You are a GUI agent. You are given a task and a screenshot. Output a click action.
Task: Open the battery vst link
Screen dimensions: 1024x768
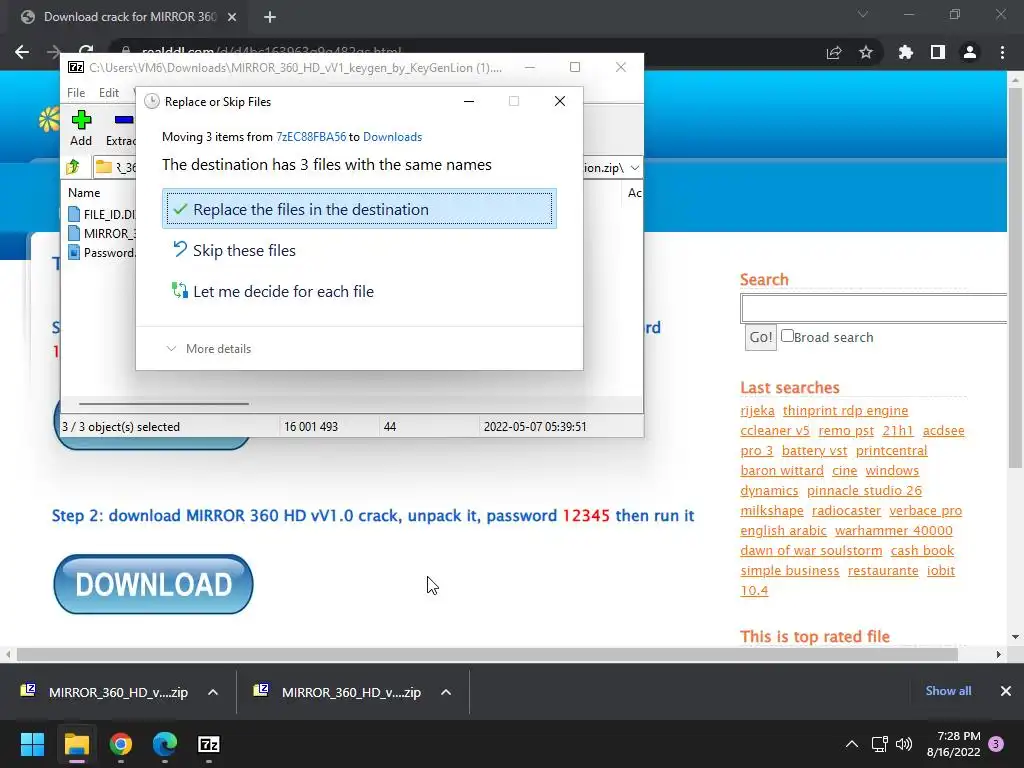pos(814,451)
